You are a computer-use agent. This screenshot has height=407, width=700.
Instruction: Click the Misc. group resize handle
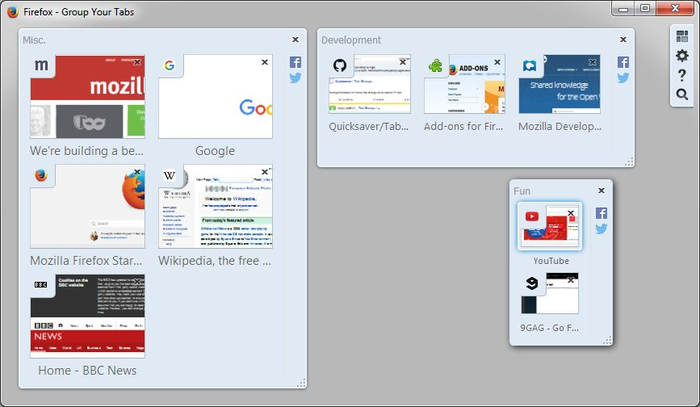coord(302,383)
